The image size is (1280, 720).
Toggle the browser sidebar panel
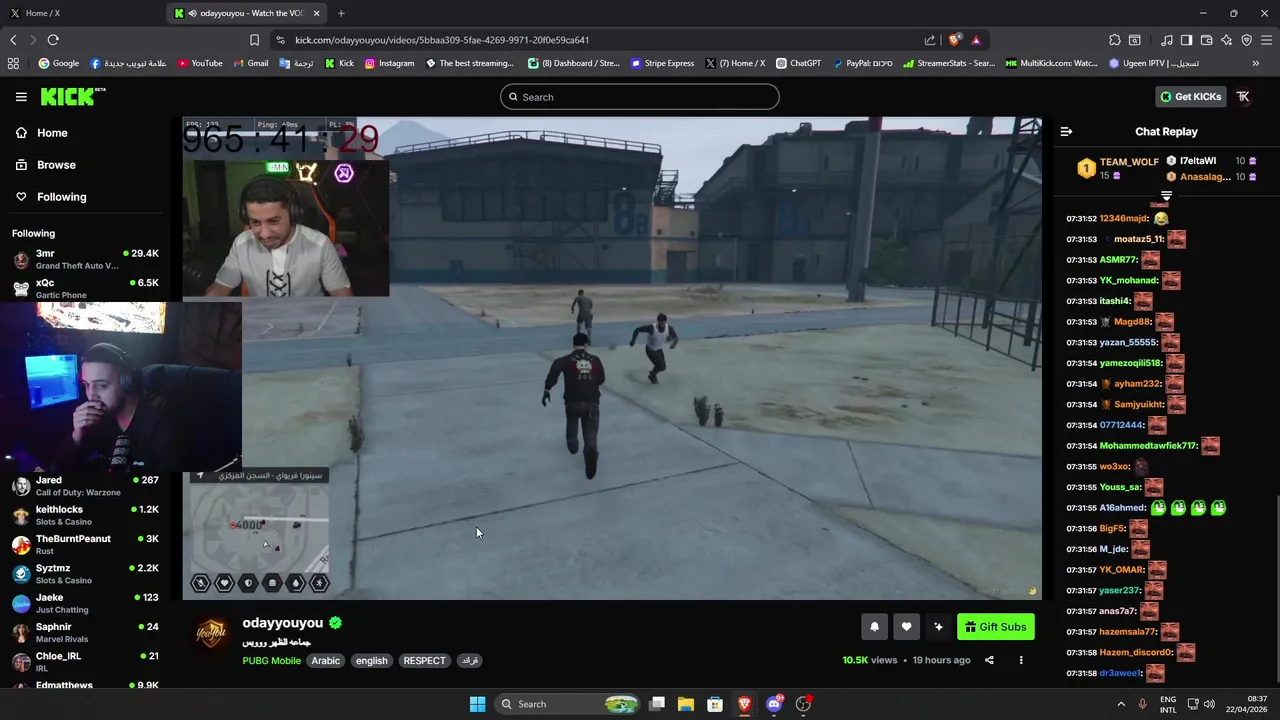[x=1186, y=40]
